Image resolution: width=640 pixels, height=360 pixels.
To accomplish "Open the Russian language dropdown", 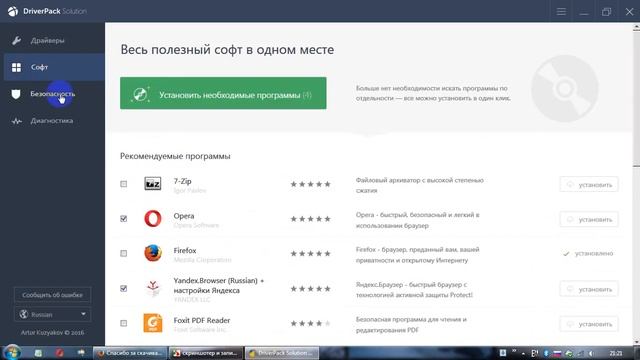I will point(52,314).
